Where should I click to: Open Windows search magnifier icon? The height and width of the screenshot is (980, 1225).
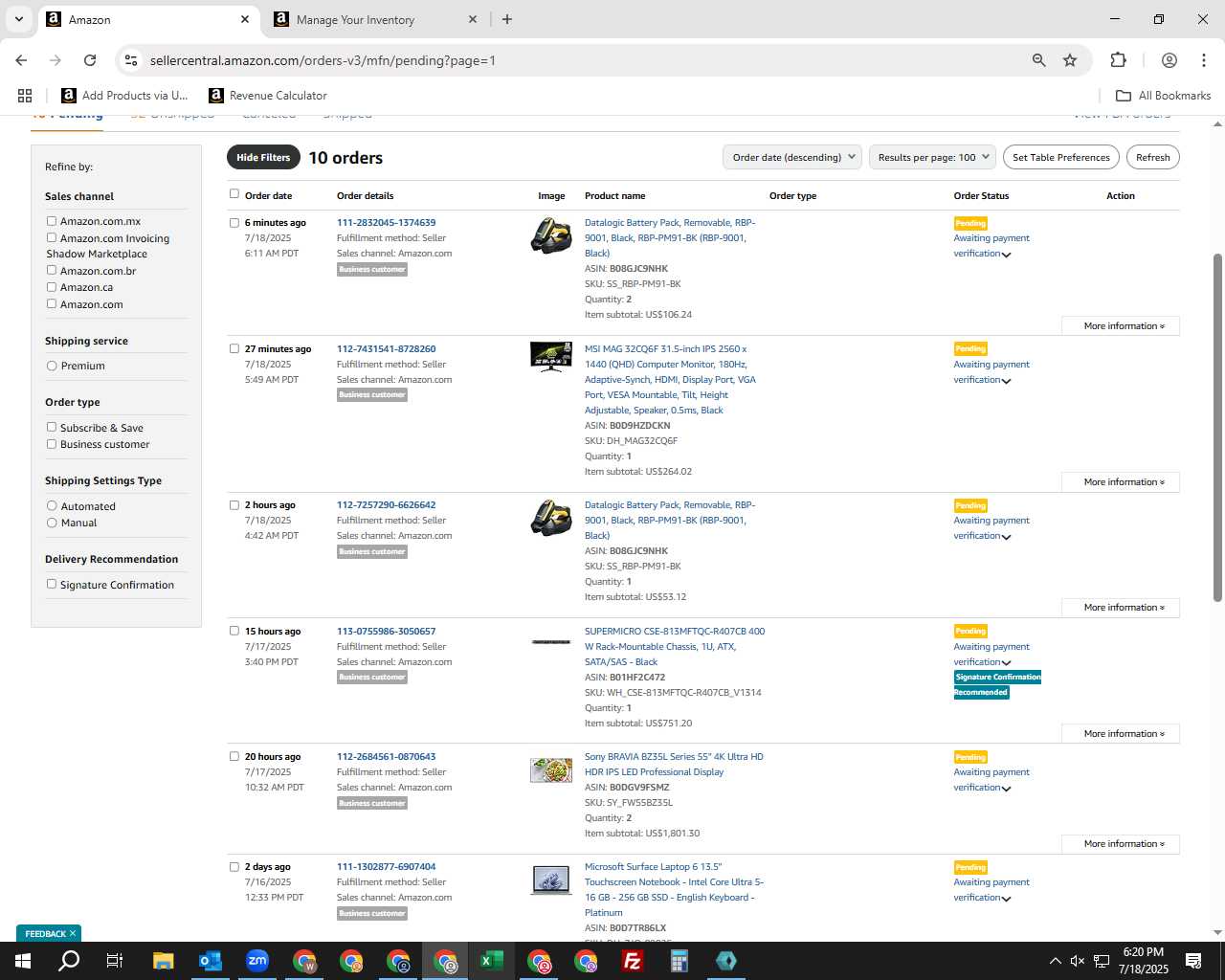pyautogui.click(x=69, y=961)
